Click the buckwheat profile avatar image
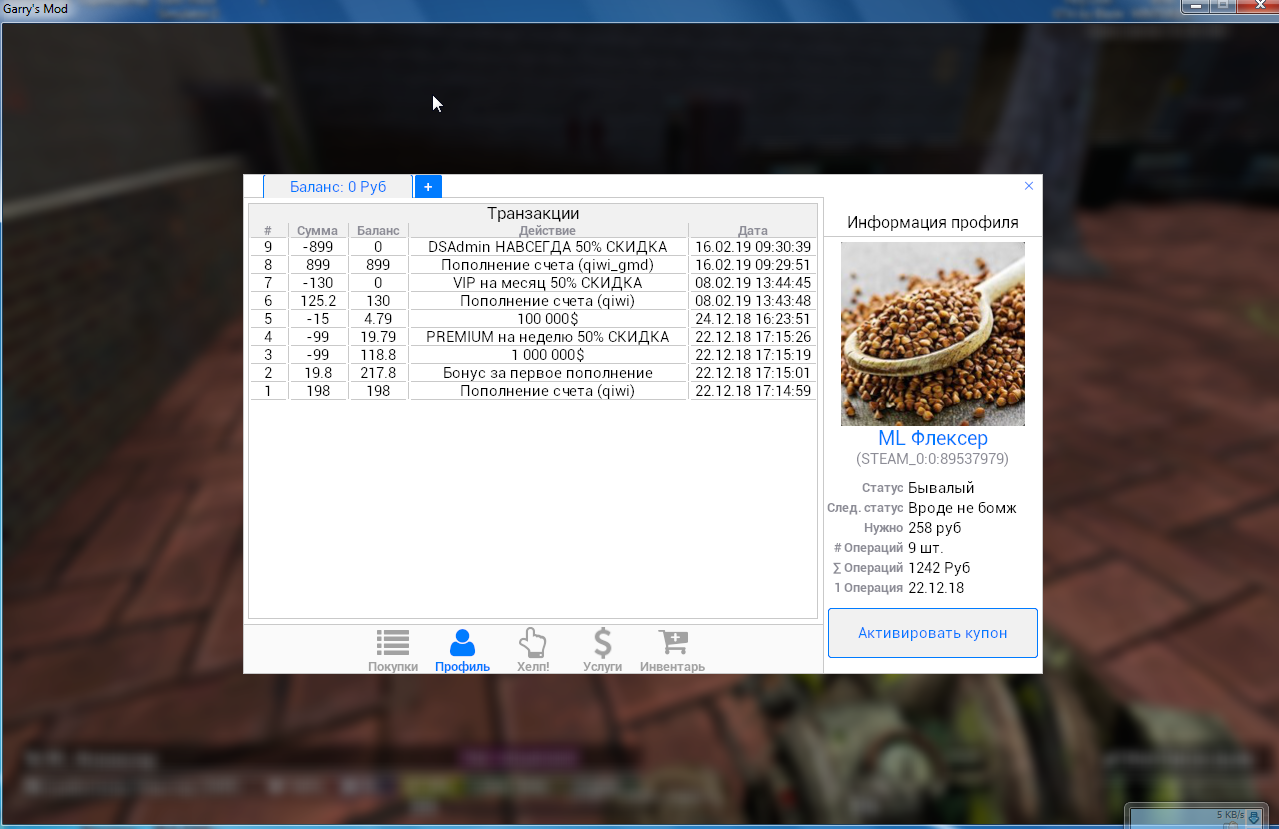The height and width of the screenshot is (829, 1279). tap(932, 334)
